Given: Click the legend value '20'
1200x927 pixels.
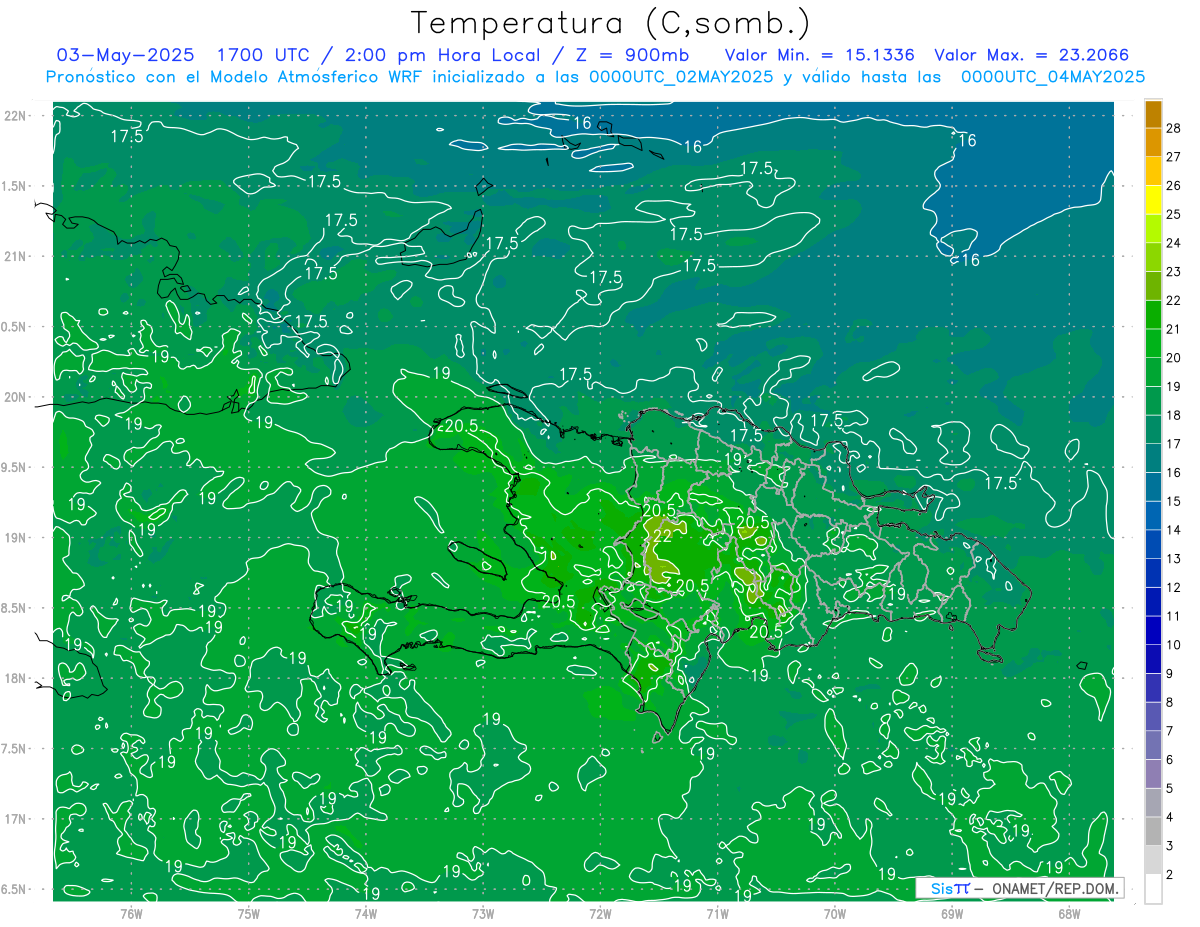Looking at the screenshot, I should [x=1173, y=358].
